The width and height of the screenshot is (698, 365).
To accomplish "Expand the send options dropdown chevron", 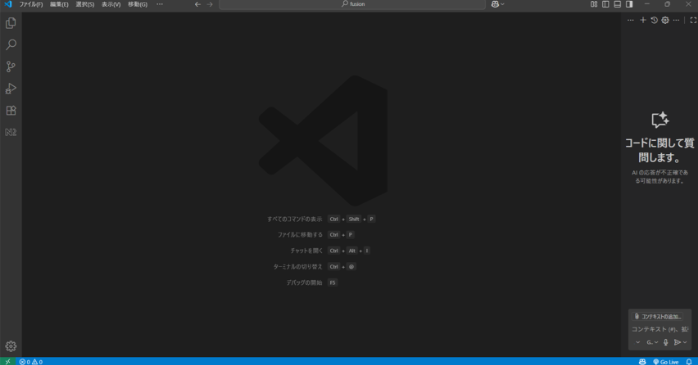I will pos(685,342).
